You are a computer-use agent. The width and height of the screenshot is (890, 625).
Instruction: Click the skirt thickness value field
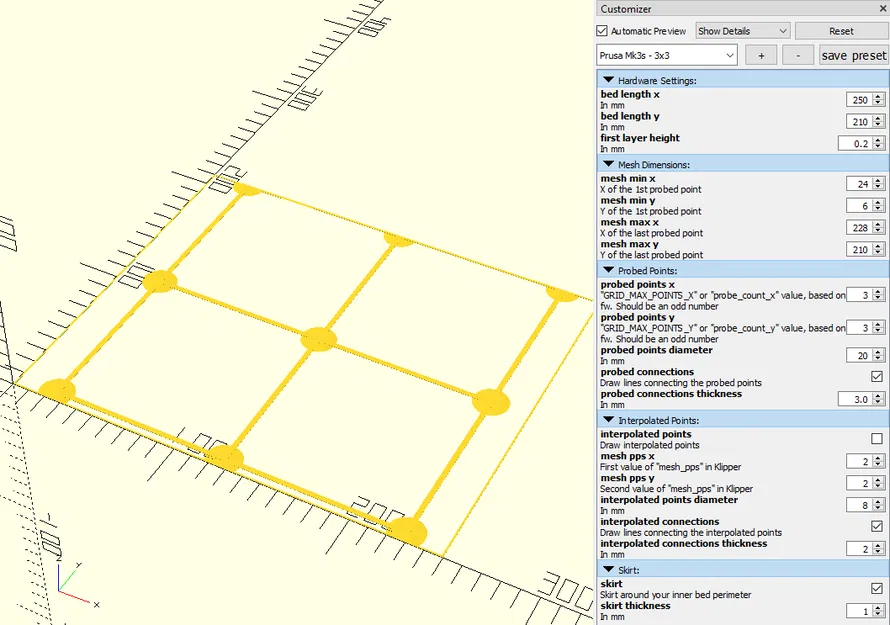859,611
